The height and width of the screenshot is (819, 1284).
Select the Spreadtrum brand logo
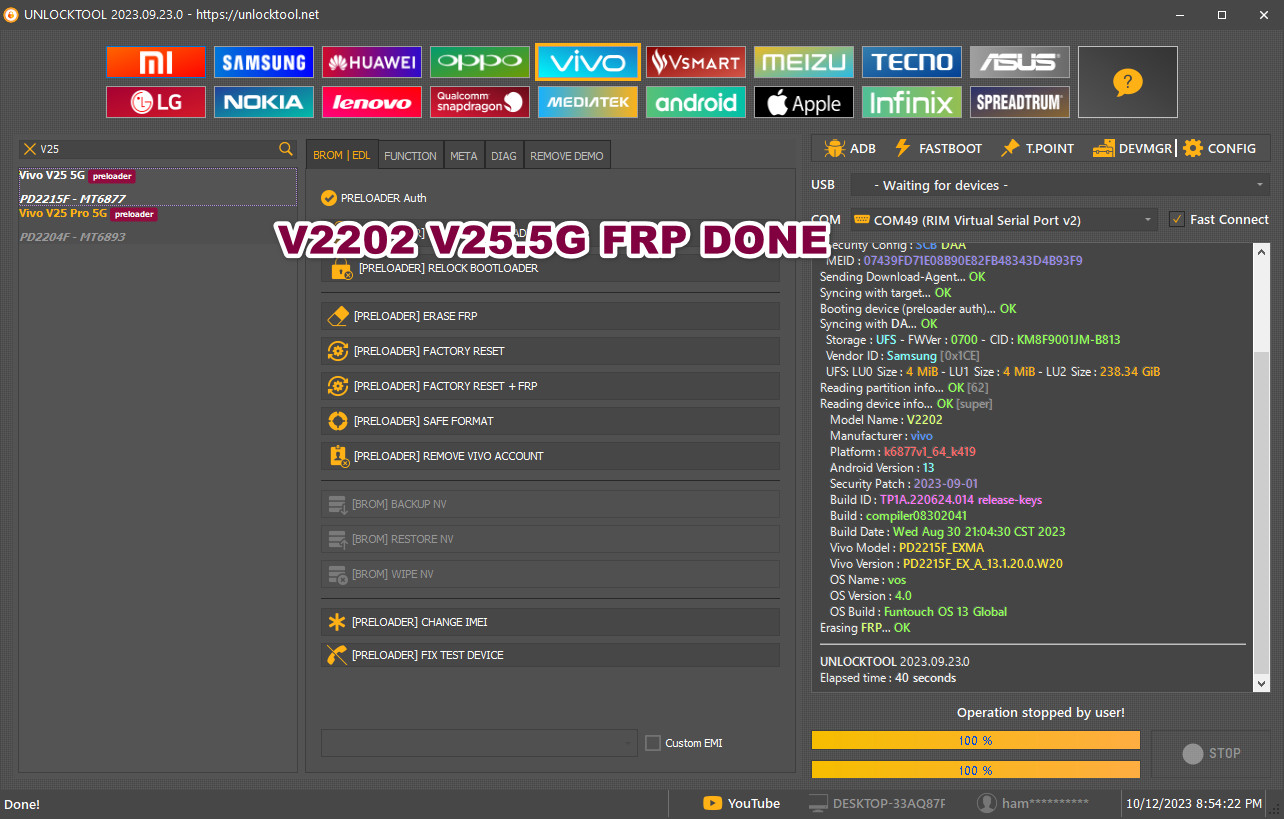point(1020,102)
